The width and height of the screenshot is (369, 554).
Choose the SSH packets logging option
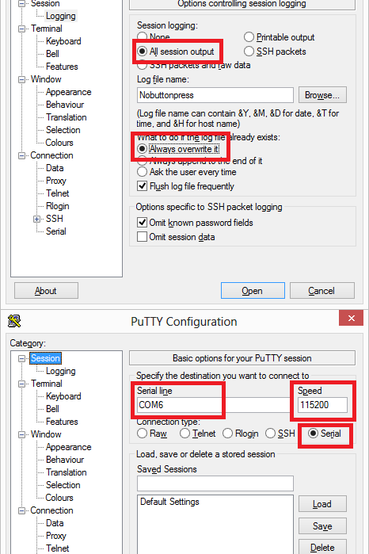click(x=249, y=52)
